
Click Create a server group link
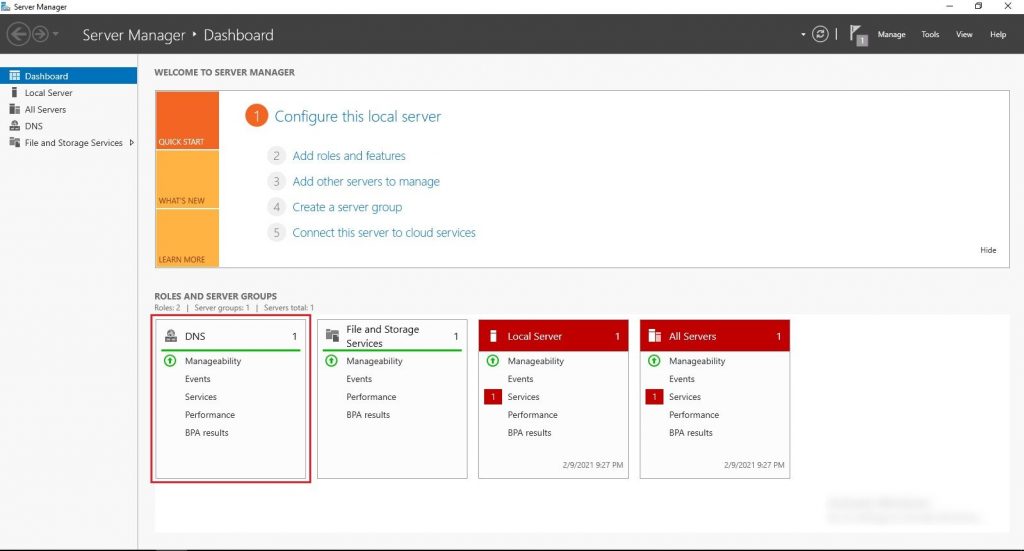[x=347, y=207]
